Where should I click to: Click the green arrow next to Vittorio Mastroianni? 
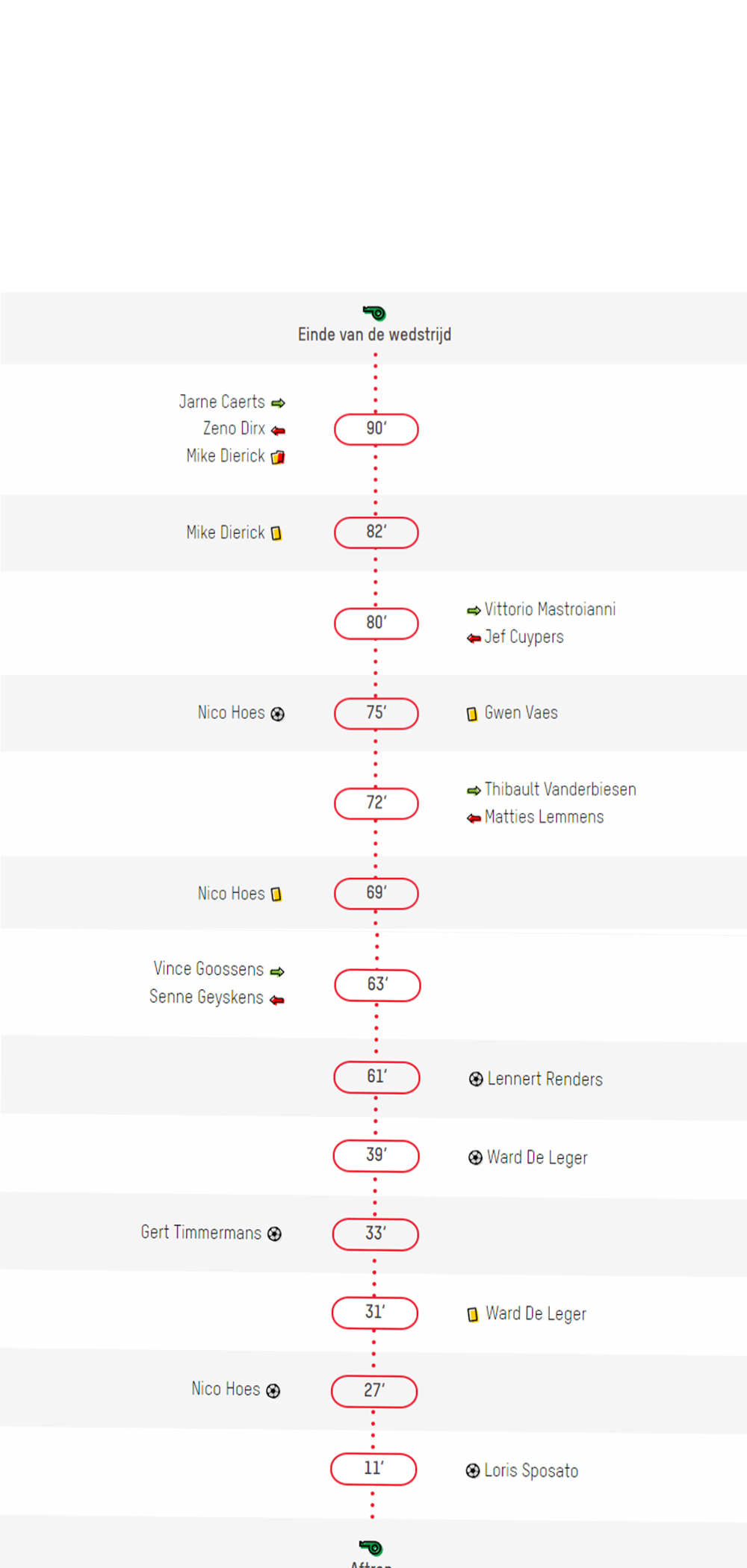tap(474, 611)
